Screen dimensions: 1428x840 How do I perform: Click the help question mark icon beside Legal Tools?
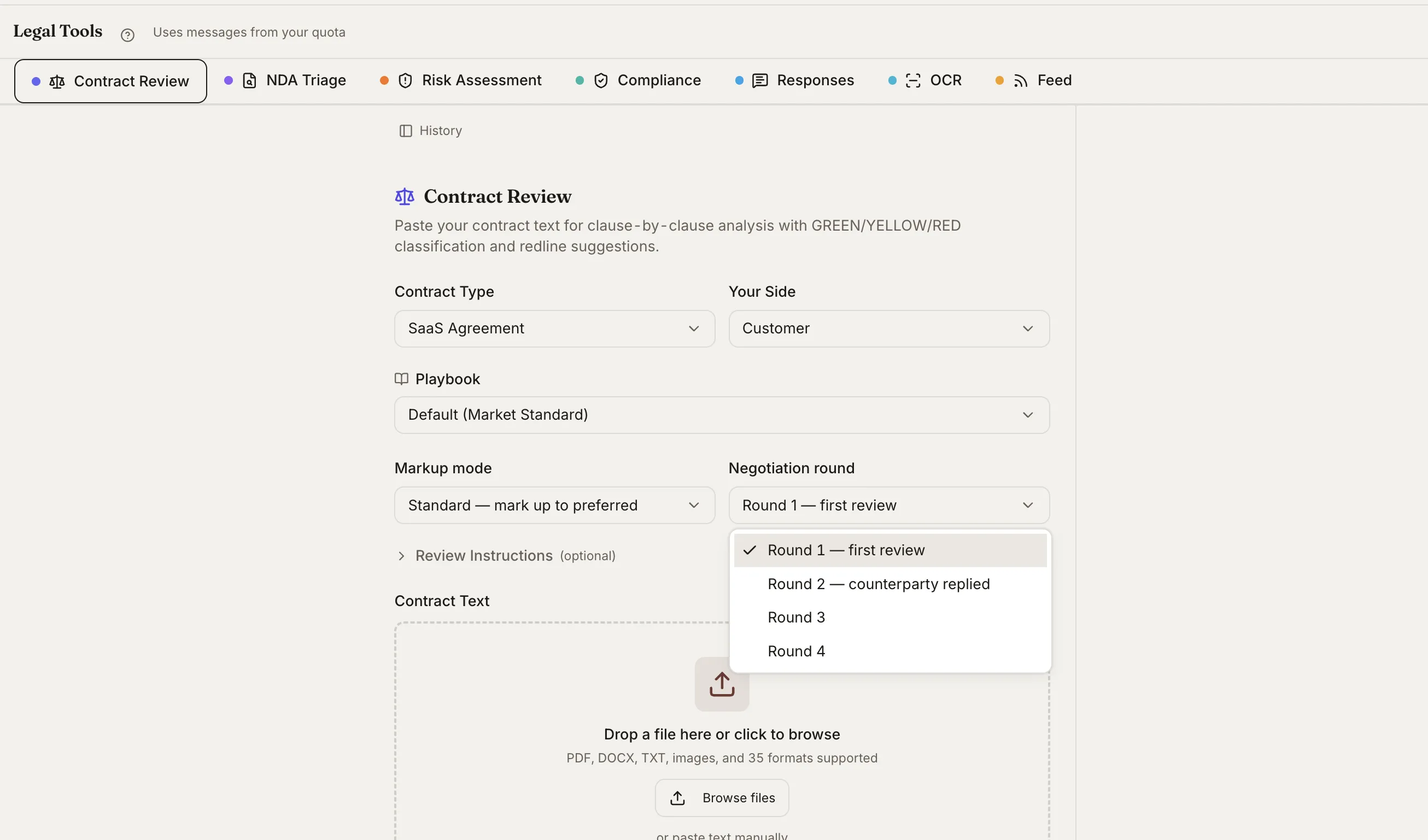[x=127, y=35]
